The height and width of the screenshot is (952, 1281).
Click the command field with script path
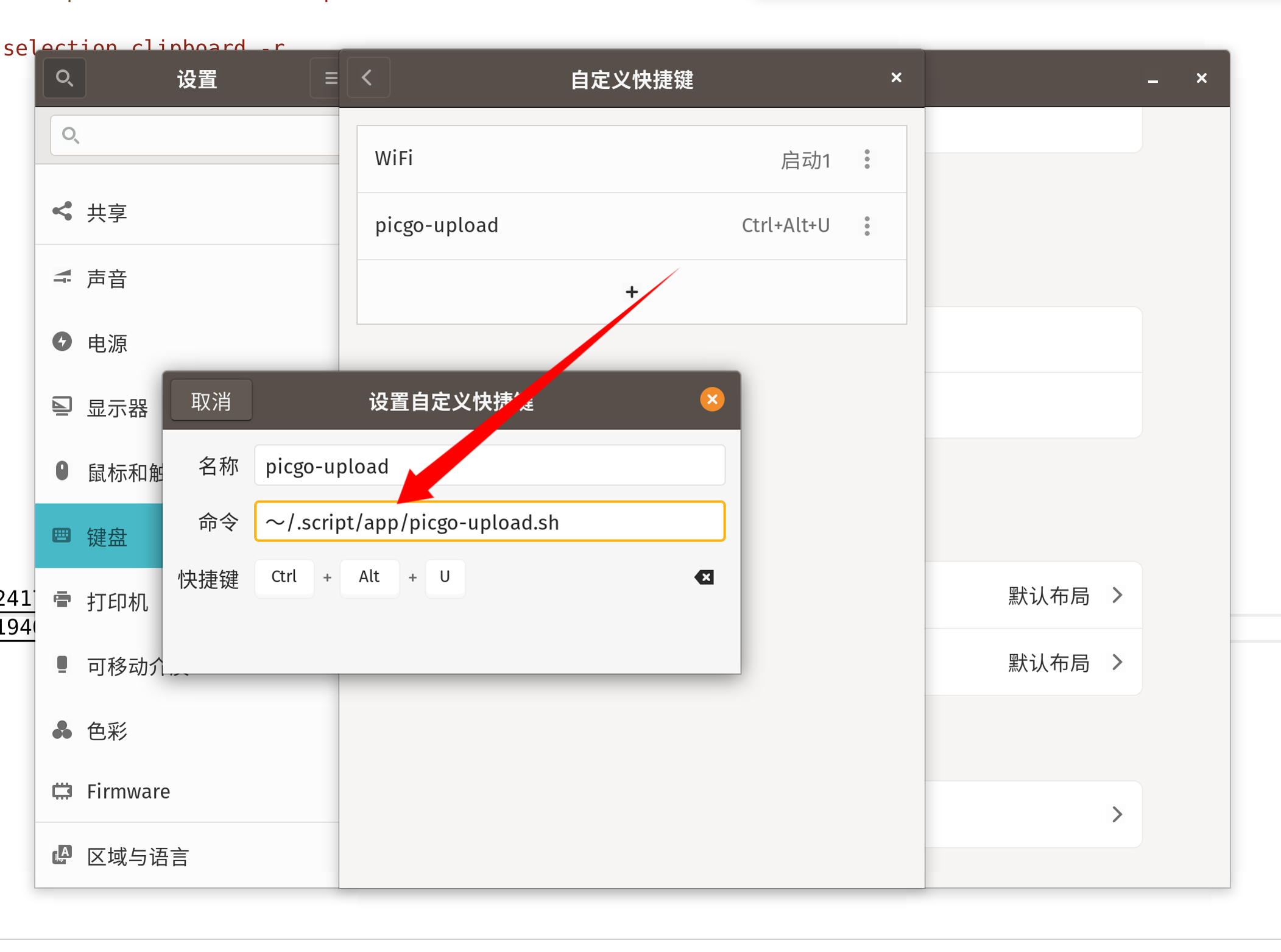[490, 522]
